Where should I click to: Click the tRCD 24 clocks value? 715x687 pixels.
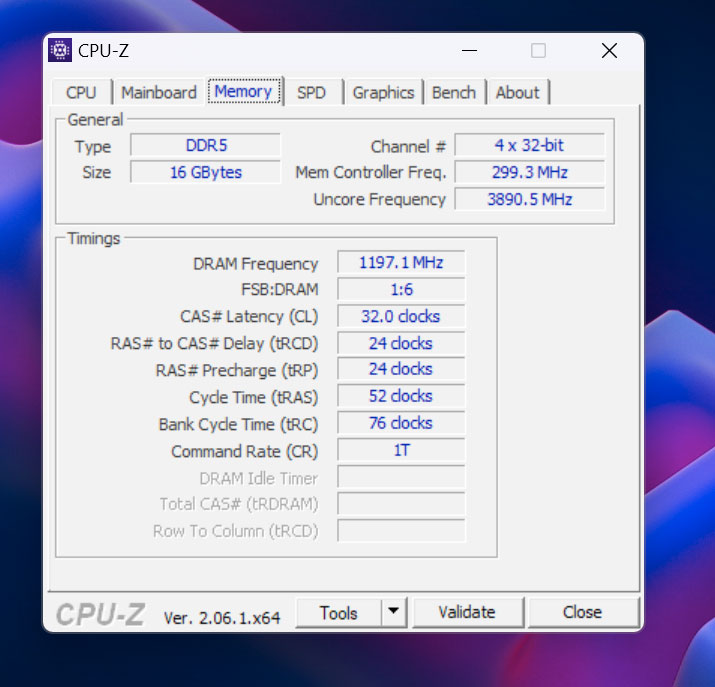point(401,343)
